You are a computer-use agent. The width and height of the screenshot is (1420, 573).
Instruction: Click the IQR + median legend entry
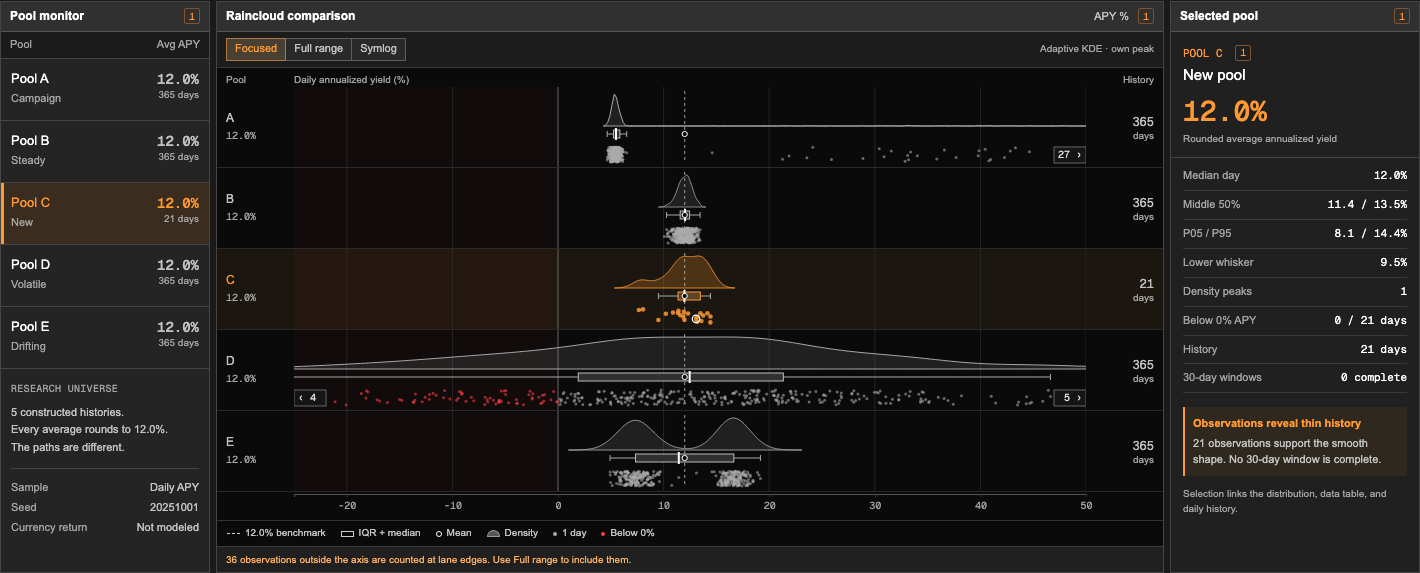[382, 533]
